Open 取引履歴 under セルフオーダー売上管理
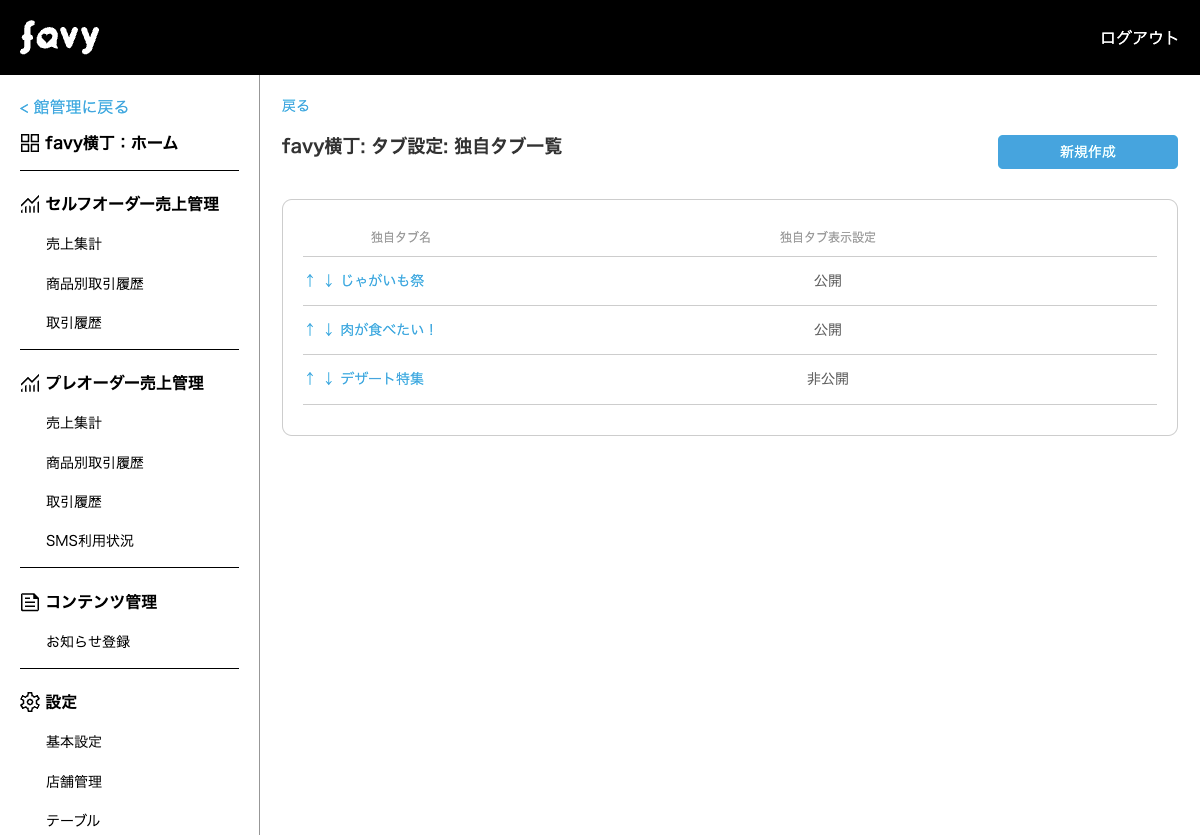1200x835 pixels. click(x=74, y=323)
